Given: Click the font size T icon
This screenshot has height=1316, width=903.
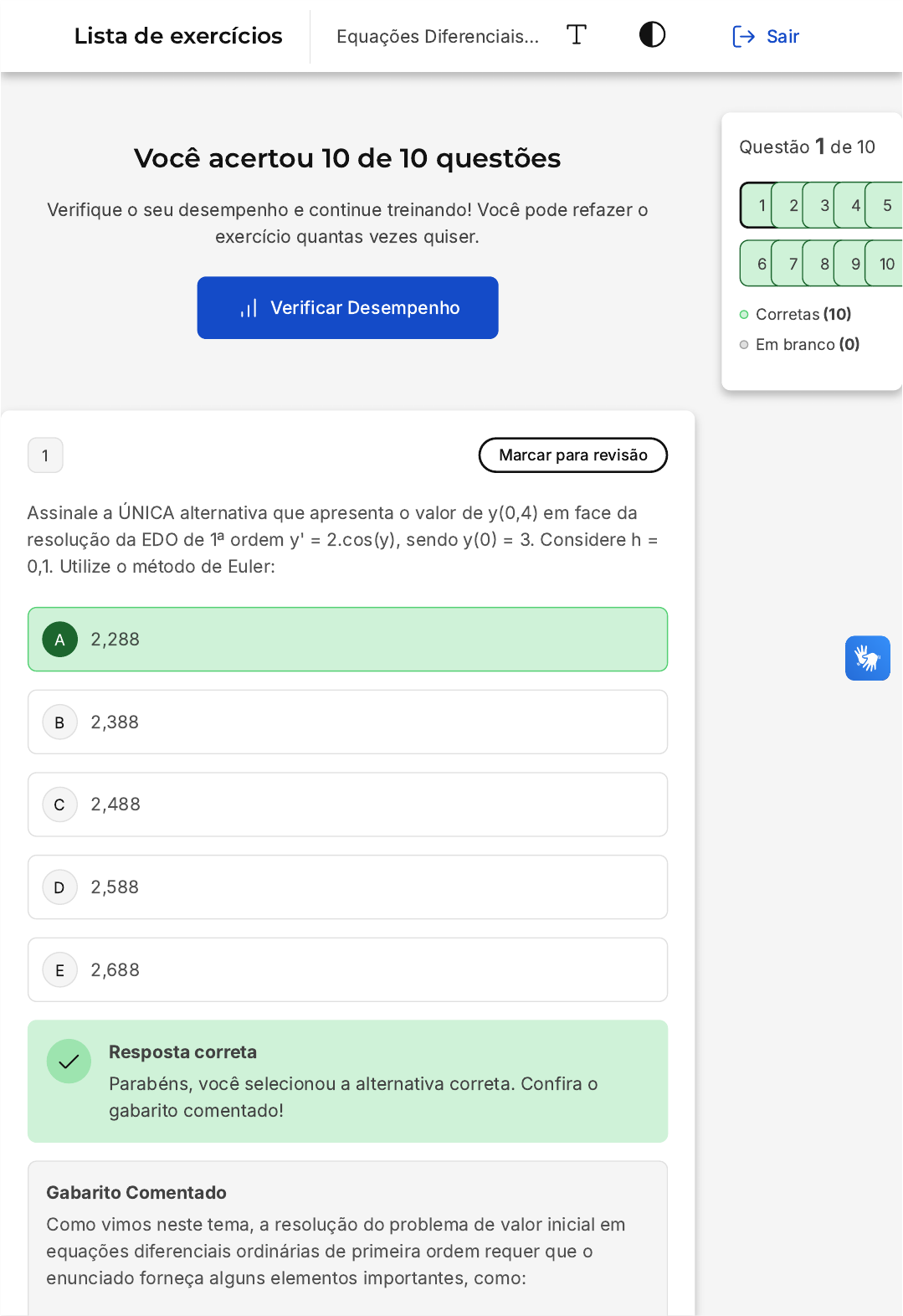Looking at the screenshot, I should (x=577, y=35).
